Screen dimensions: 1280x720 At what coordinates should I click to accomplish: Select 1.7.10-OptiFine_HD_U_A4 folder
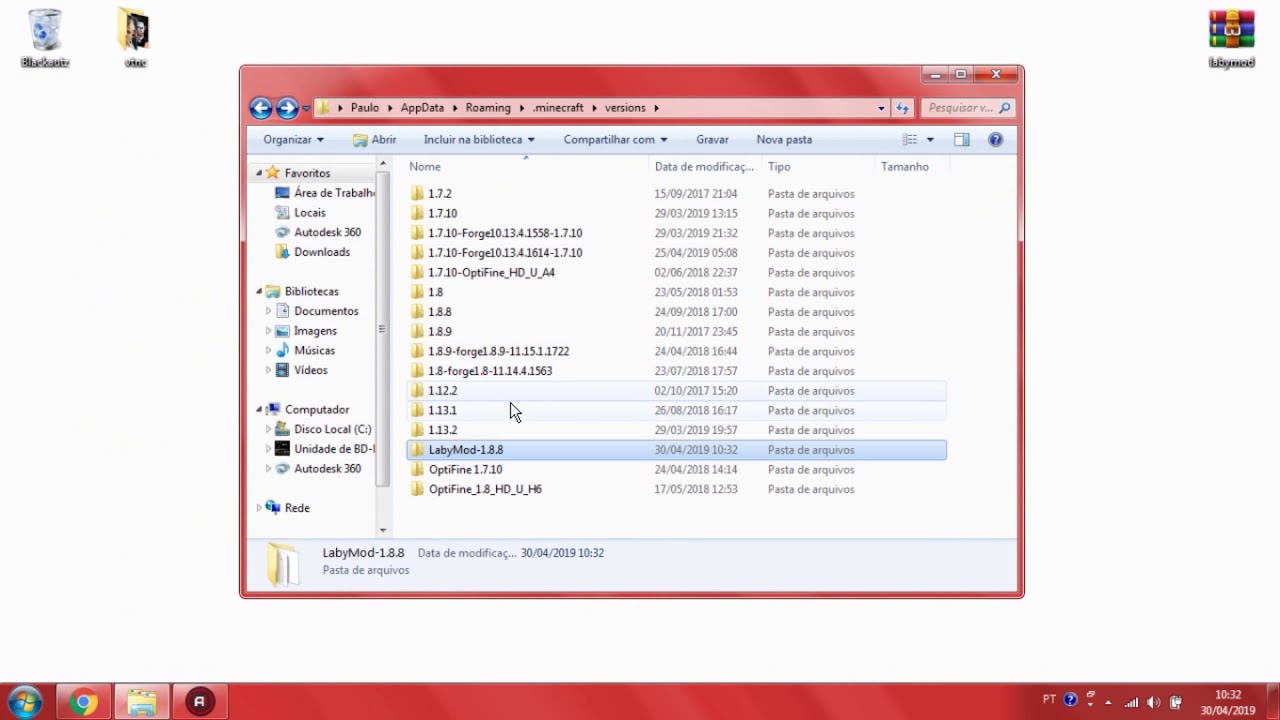[x=676, y=272]
